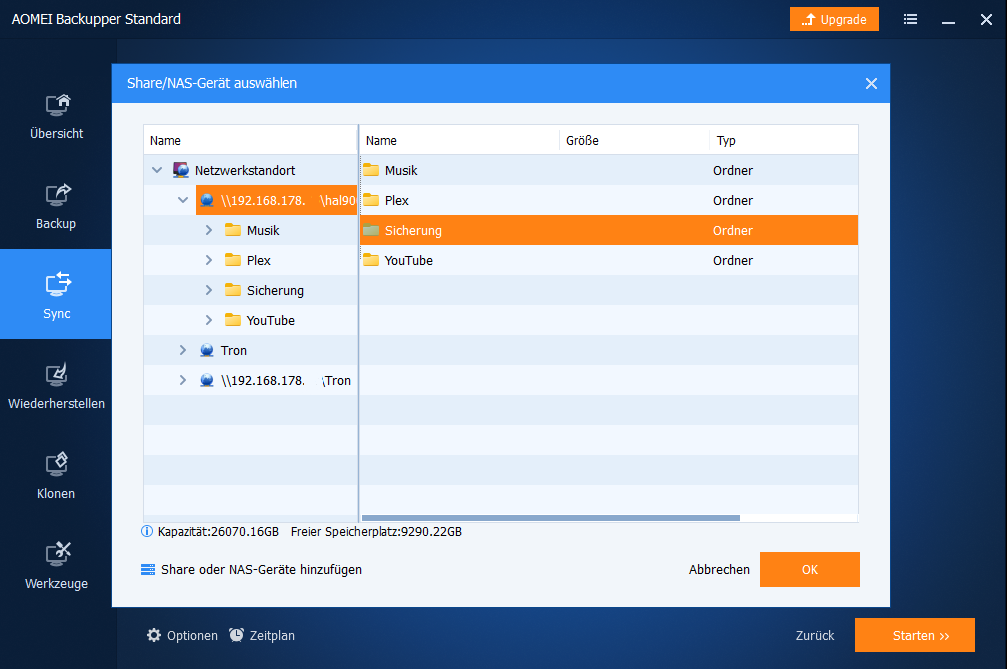Image resolution: width=1007 pixels, height=669 pixels.
Task: Open the Zeitplan schedule settings
Action: click(262, 635)
